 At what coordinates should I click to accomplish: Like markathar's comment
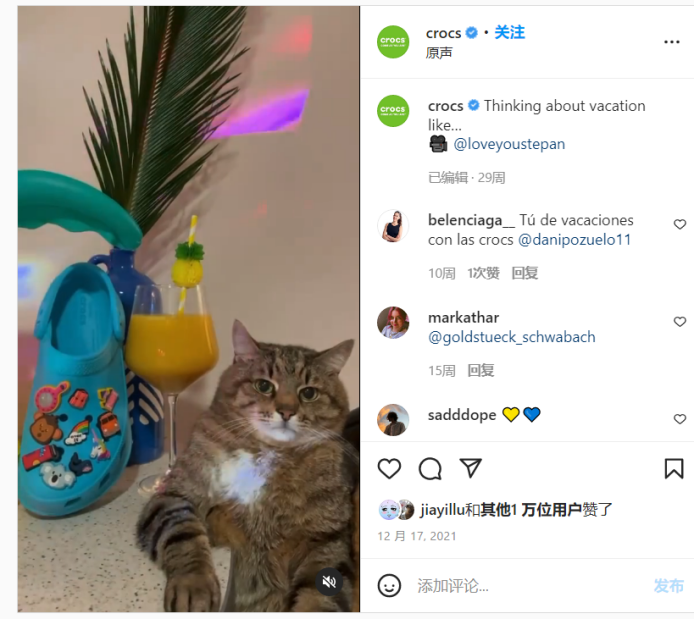pyautogui.click(x=679, y=322)
